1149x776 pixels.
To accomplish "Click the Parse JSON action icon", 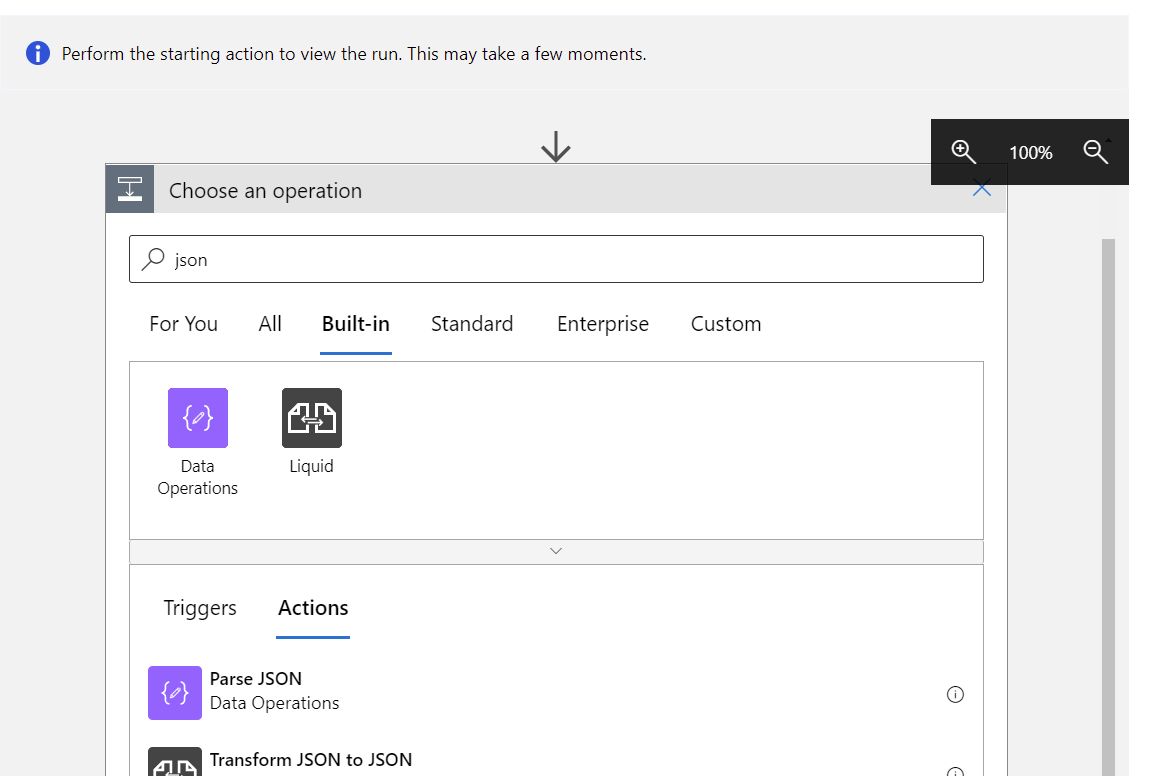I will 174,692.
